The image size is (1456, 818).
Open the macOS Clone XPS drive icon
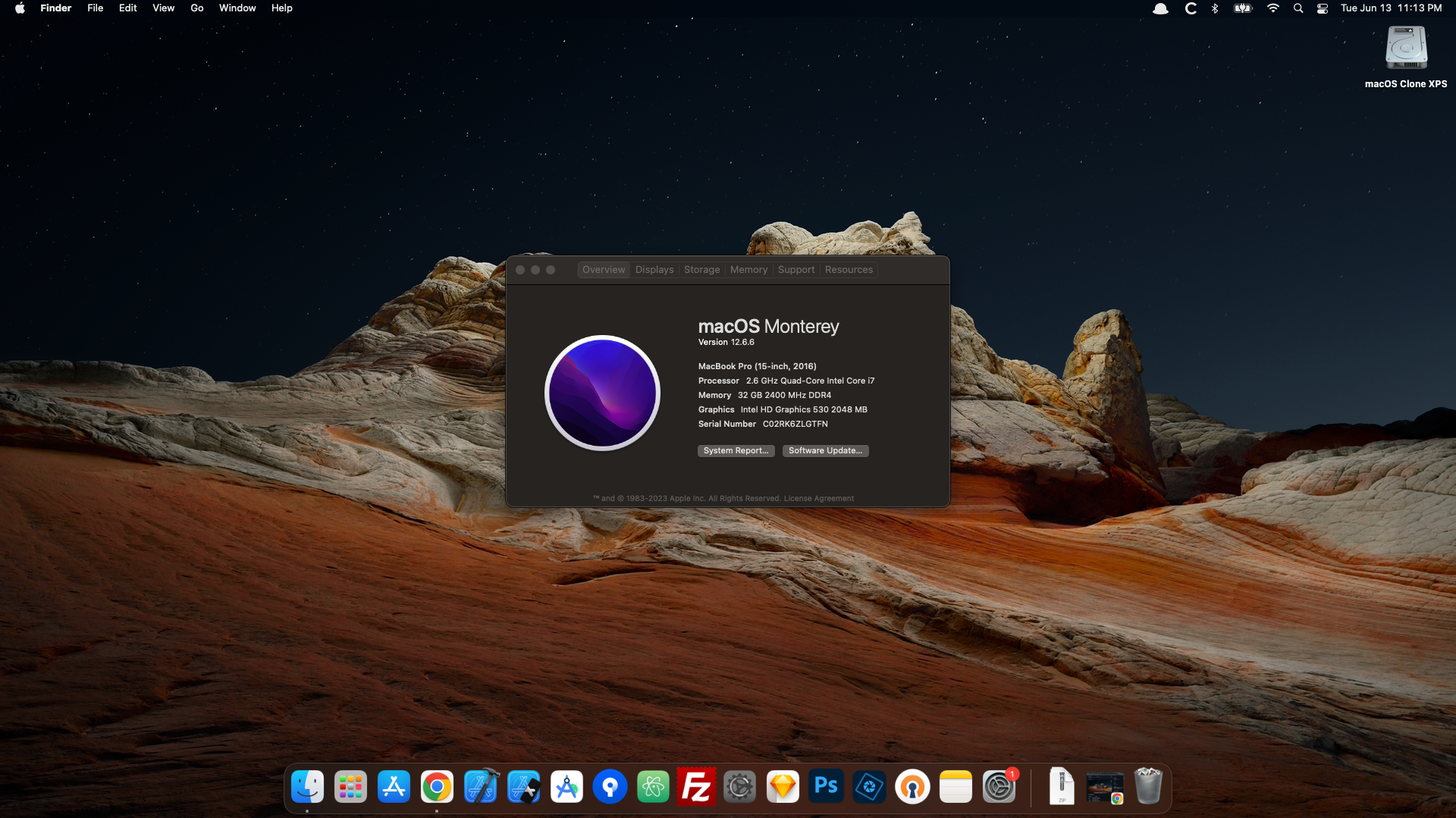point(1406,58)
